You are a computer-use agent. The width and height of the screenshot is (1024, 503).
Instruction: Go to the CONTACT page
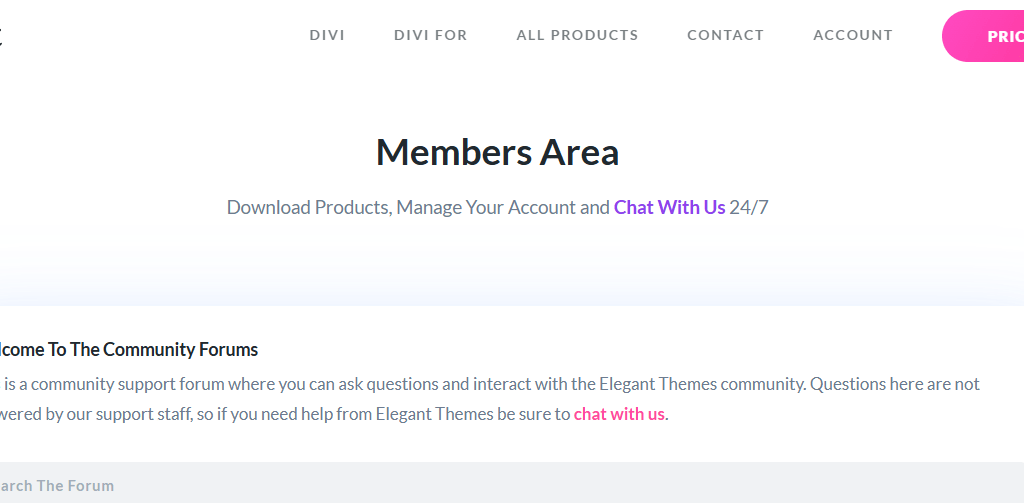726,35
